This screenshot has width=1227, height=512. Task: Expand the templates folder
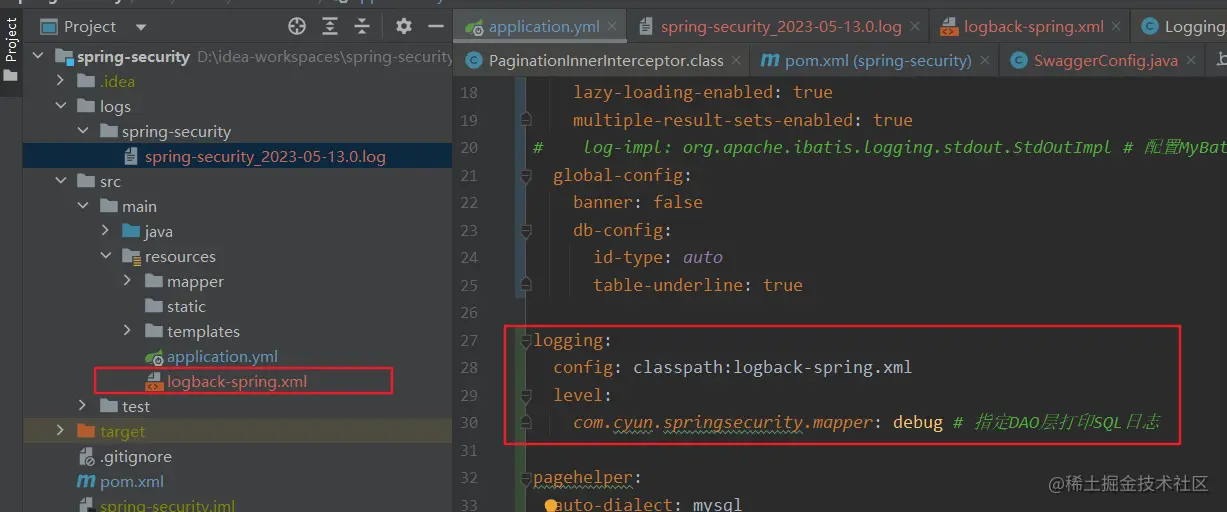coord(127,332)
